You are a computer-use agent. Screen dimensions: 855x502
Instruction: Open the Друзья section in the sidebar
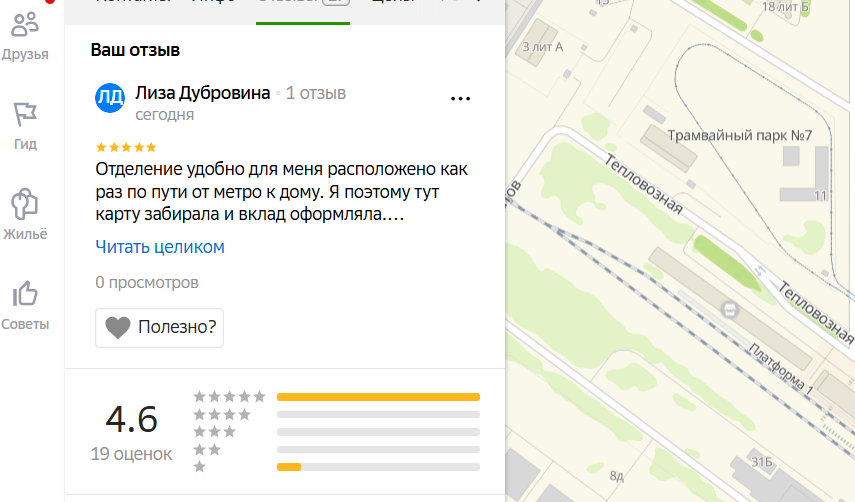pos(25,35)
